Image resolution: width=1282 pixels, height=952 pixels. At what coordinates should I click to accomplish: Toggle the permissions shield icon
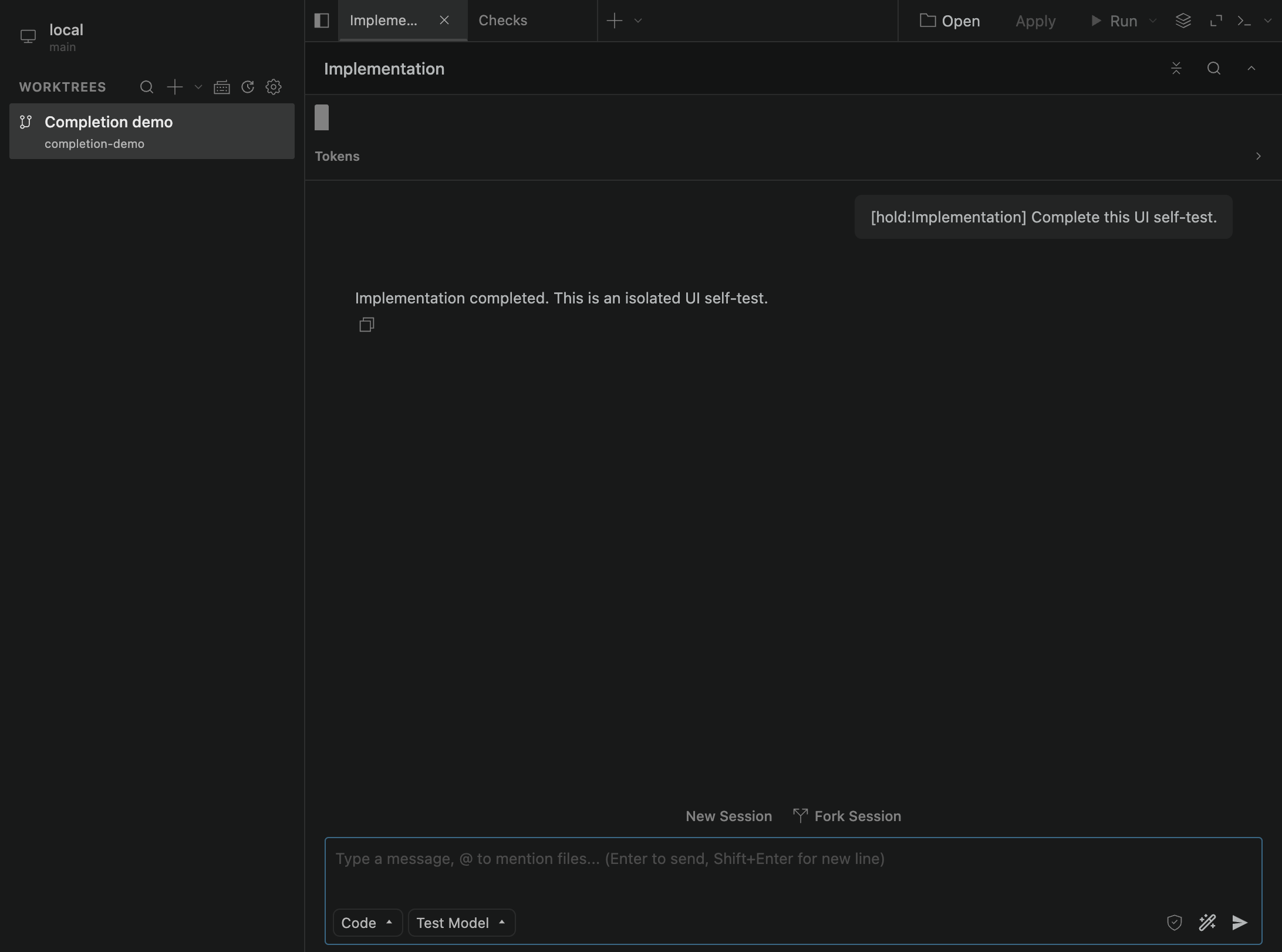point(1175,923)
